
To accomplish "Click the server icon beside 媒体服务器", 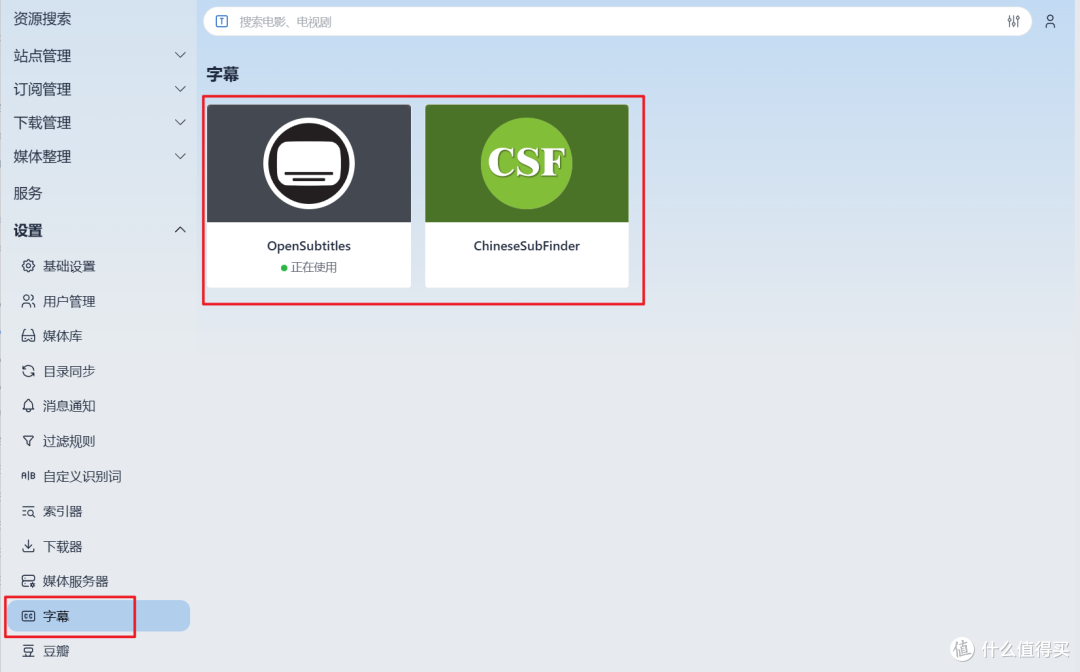I will point(28,581).
